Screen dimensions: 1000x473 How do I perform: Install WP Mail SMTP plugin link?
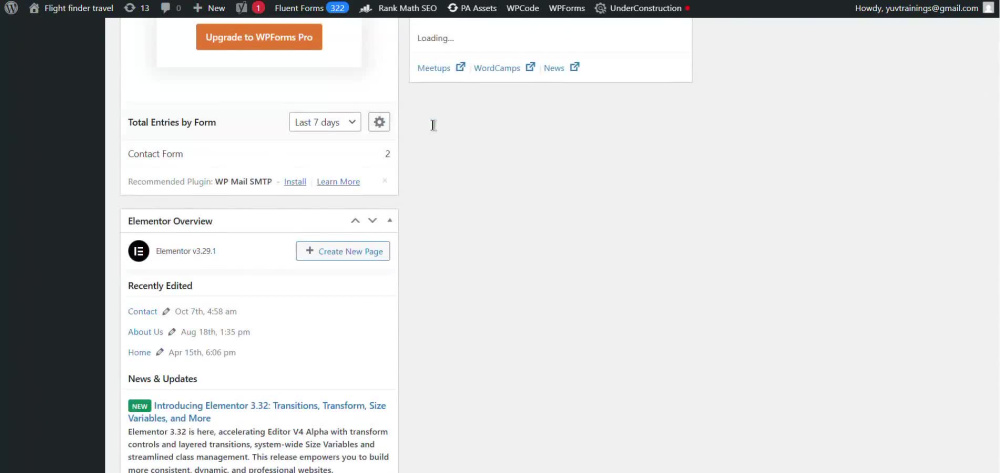pos(295,182)
